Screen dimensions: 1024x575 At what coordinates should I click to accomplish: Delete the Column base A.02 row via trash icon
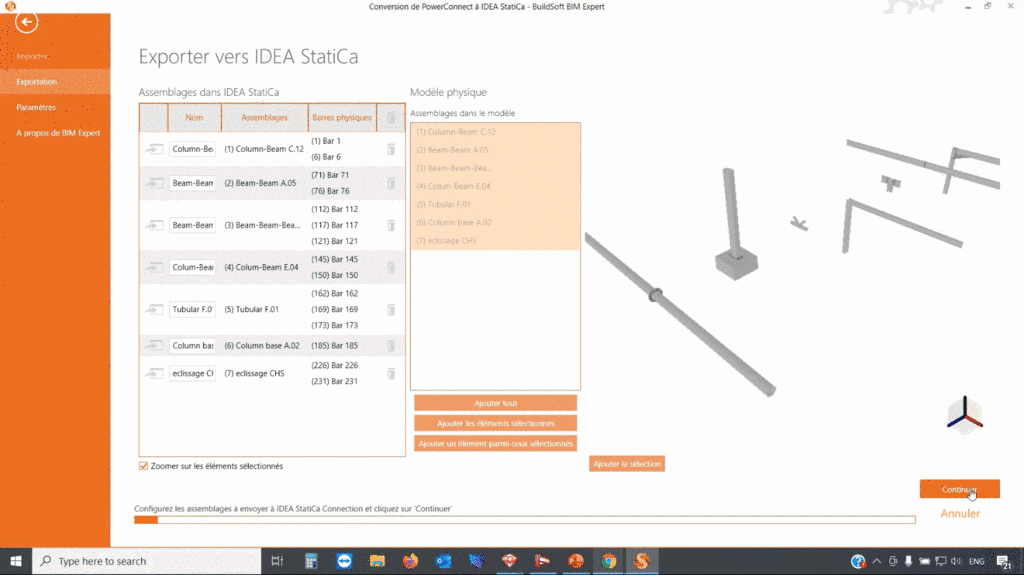click(x=391, y=346)
